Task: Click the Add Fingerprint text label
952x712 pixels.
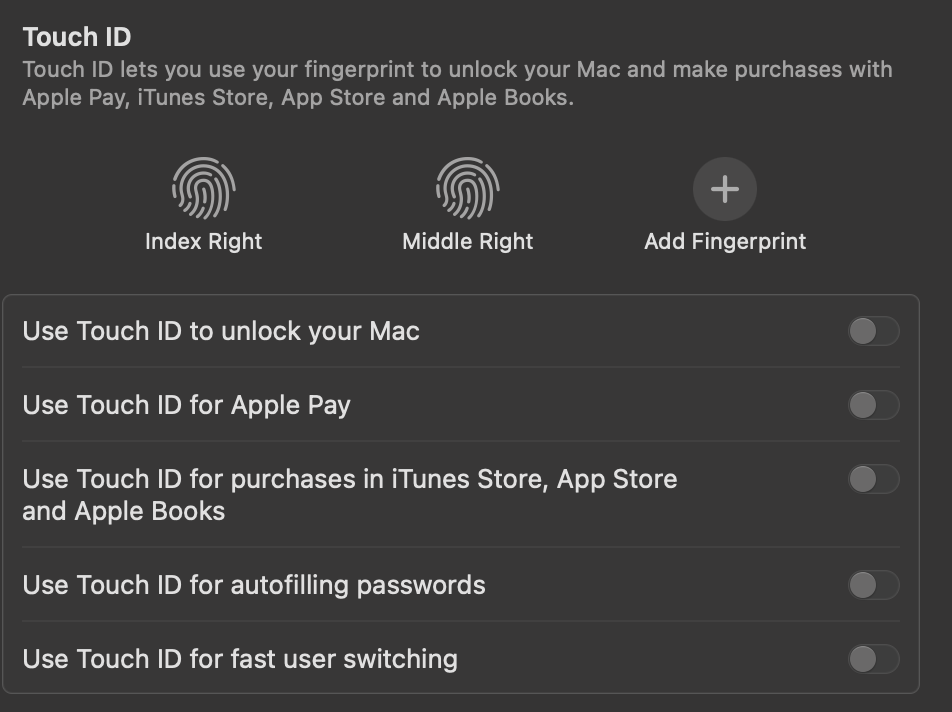Action: point(725,242)
